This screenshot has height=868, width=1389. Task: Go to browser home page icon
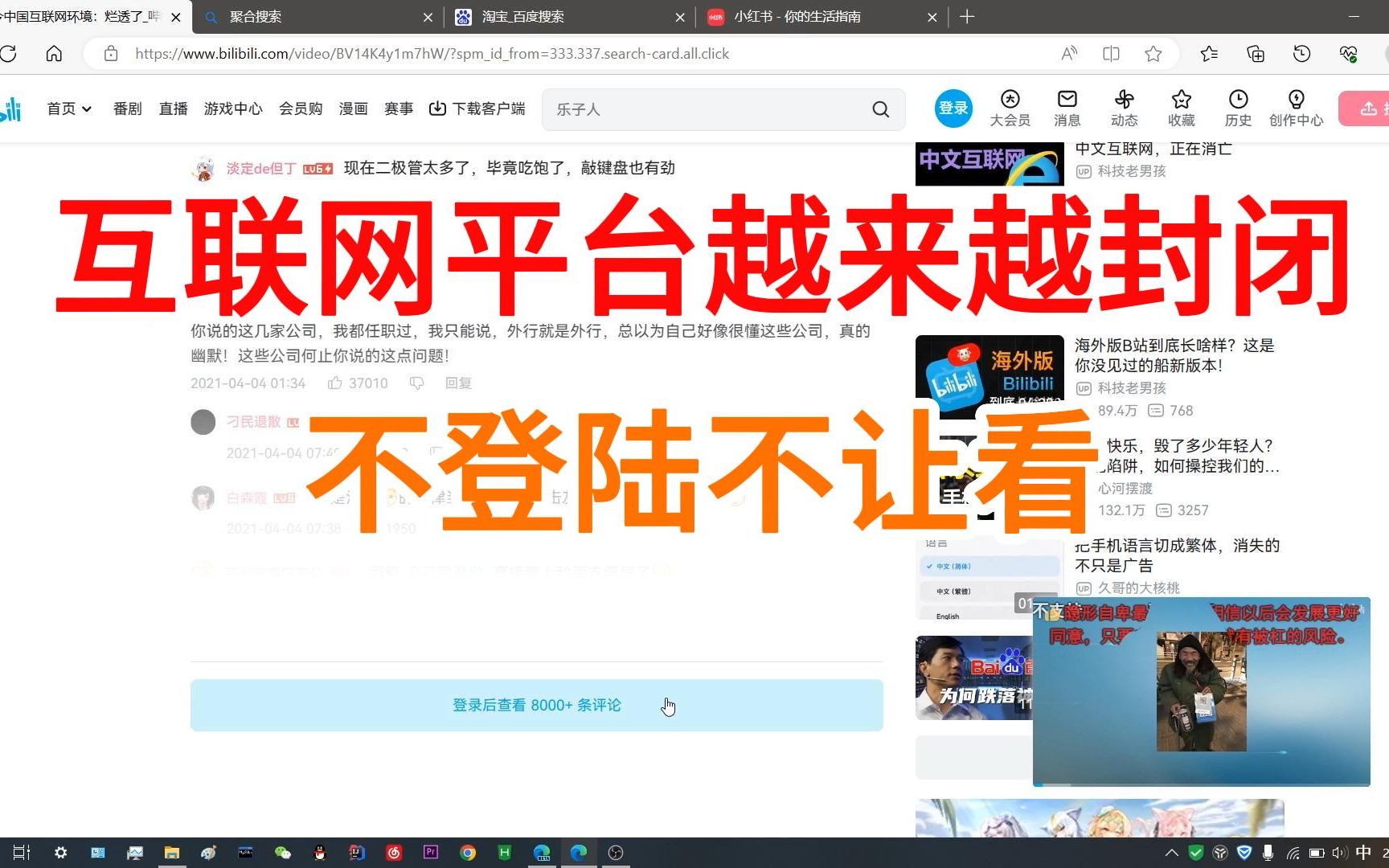(54, 54)
